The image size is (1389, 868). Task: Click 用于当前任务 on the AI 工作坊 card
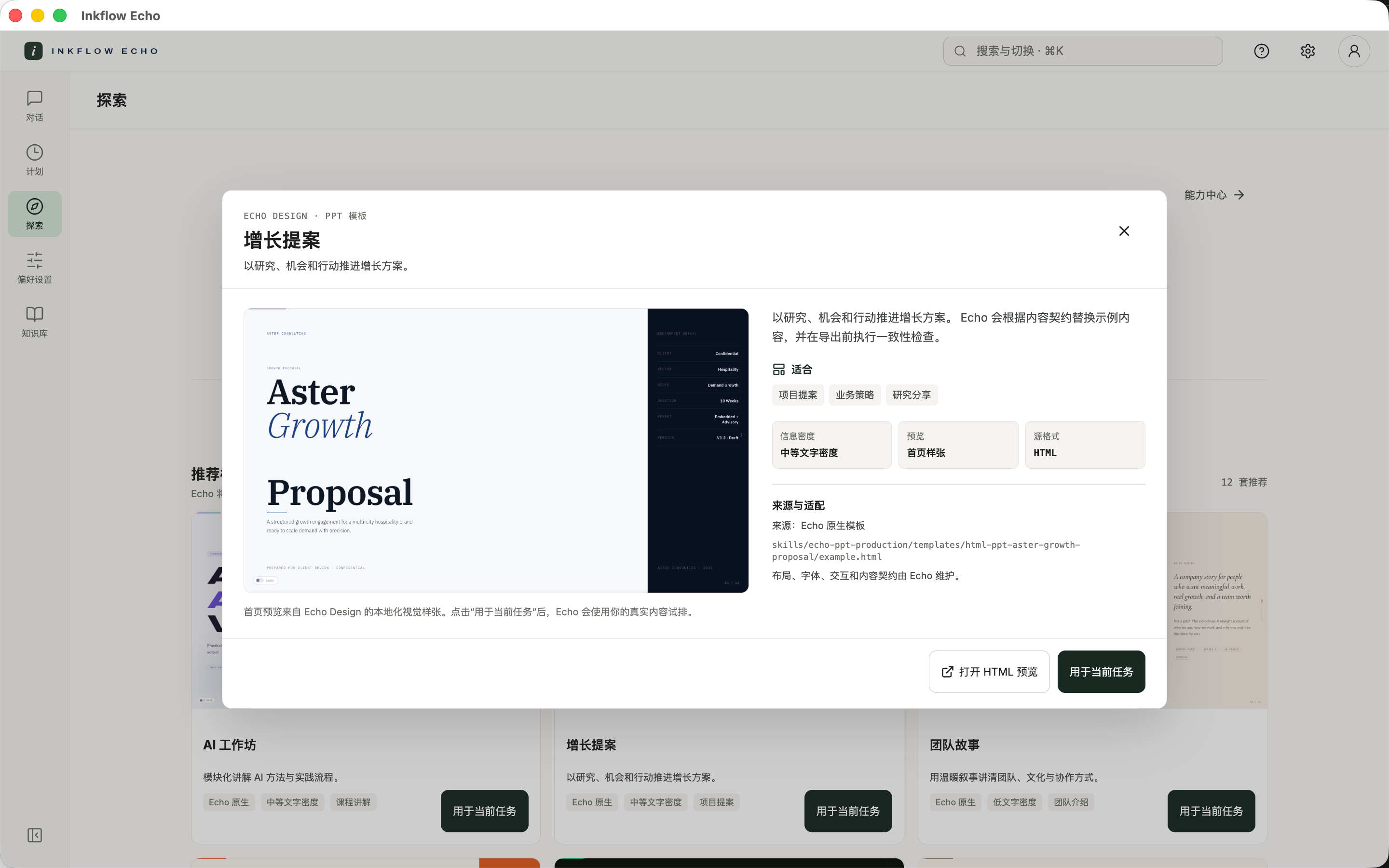484,811
